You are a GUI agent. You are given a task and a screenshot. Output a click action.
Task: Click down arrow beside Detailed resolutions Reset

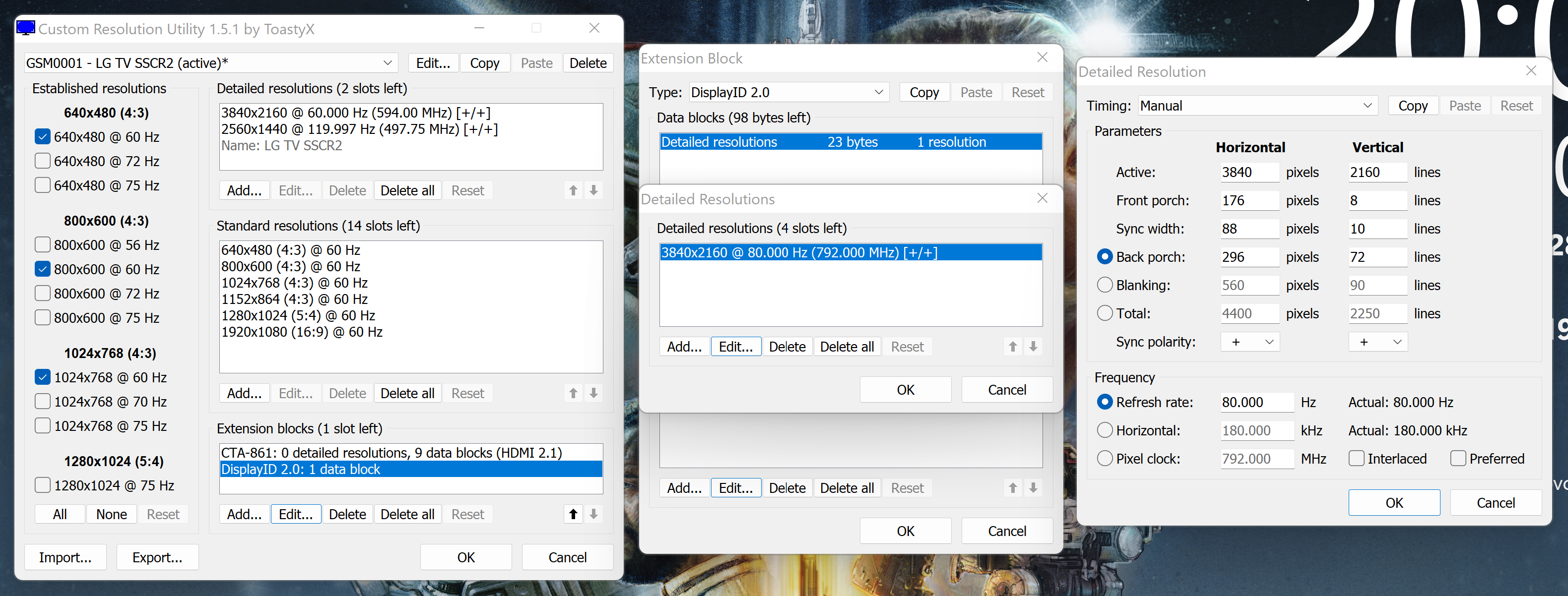593,190
